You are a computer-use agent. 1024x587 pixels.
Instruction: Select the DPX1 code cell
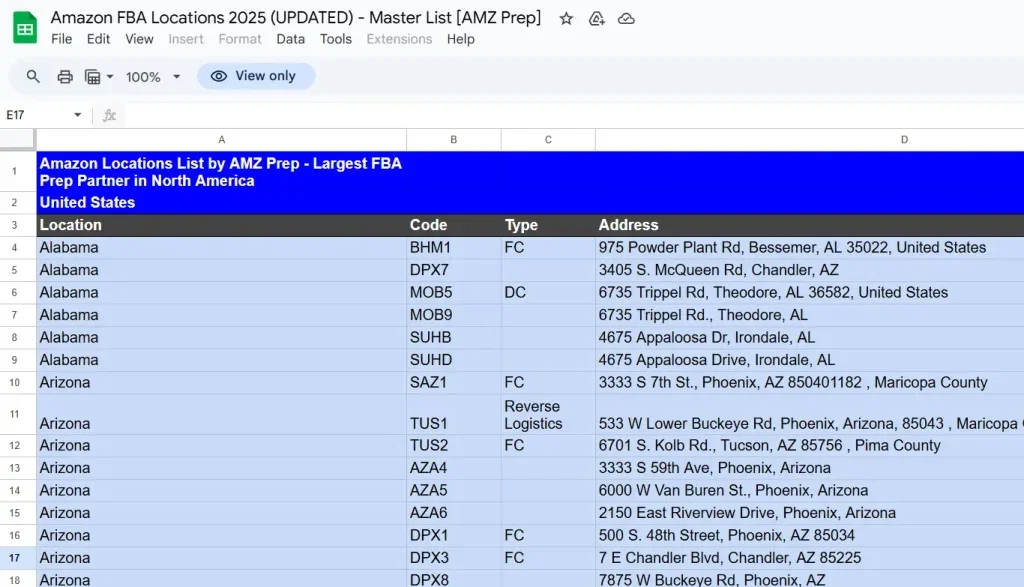[454, 535]
